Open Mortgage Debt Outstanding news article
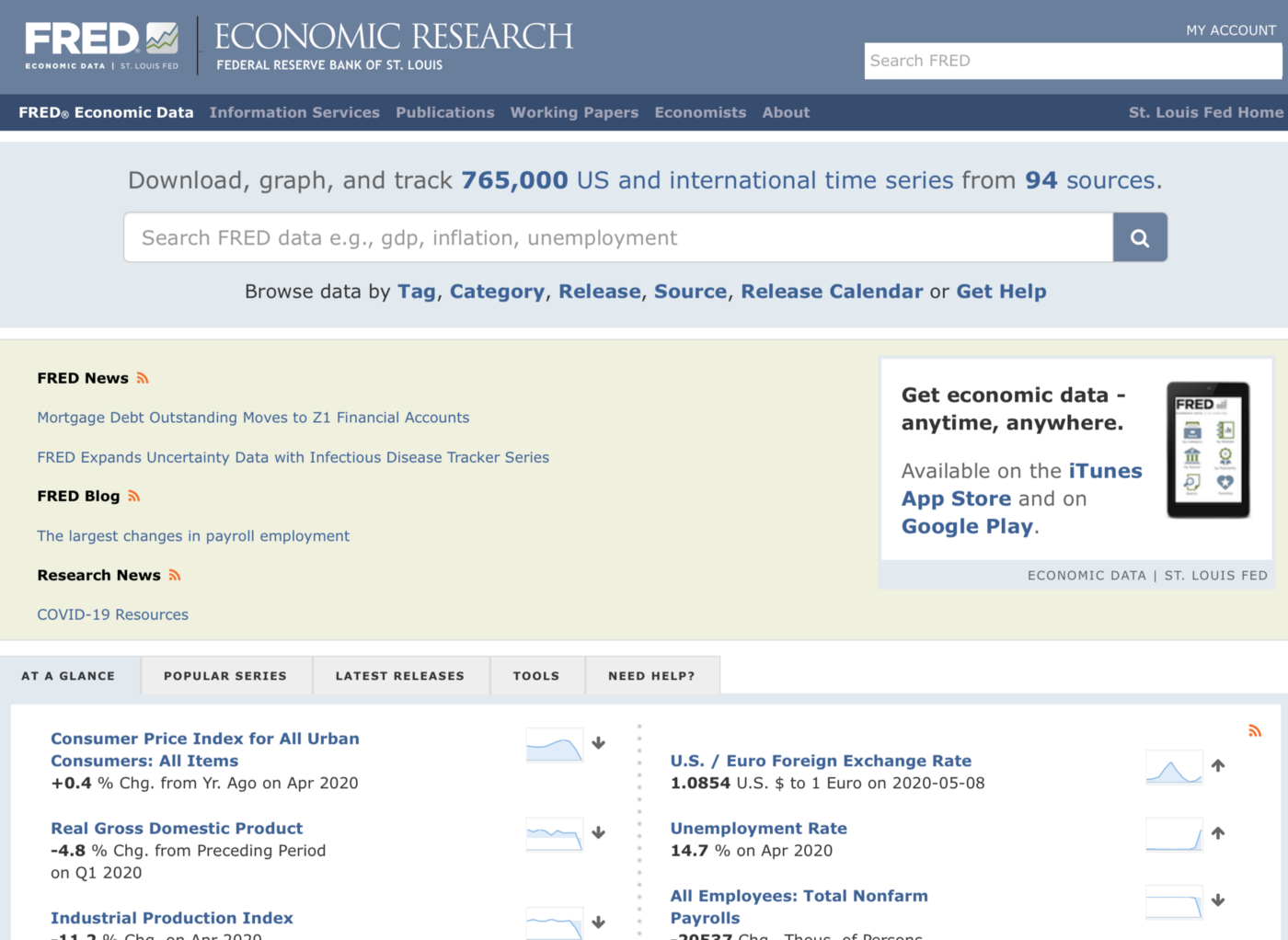 click(x=253, y=418)
